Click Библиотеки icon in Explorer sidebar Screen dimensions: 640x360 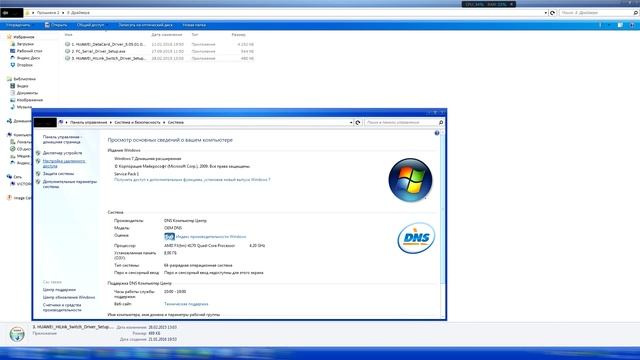(9, 79)
